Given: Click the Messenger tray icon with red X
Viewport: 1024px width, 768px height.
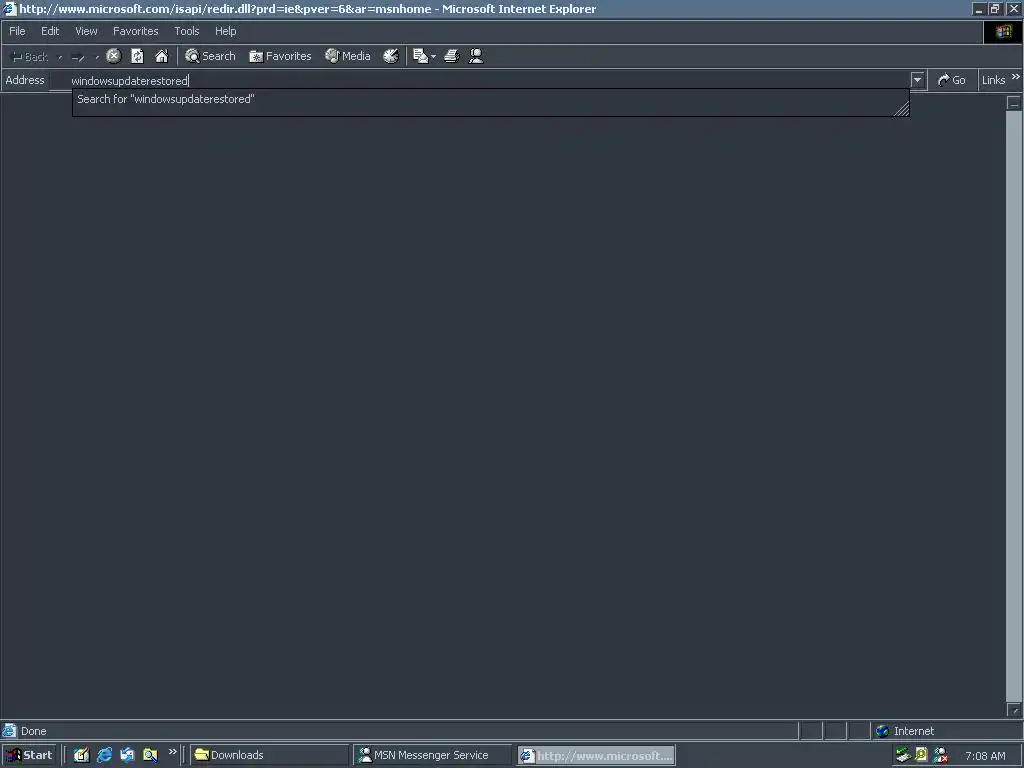Looking at the screenshot, I should click(940, 755).
